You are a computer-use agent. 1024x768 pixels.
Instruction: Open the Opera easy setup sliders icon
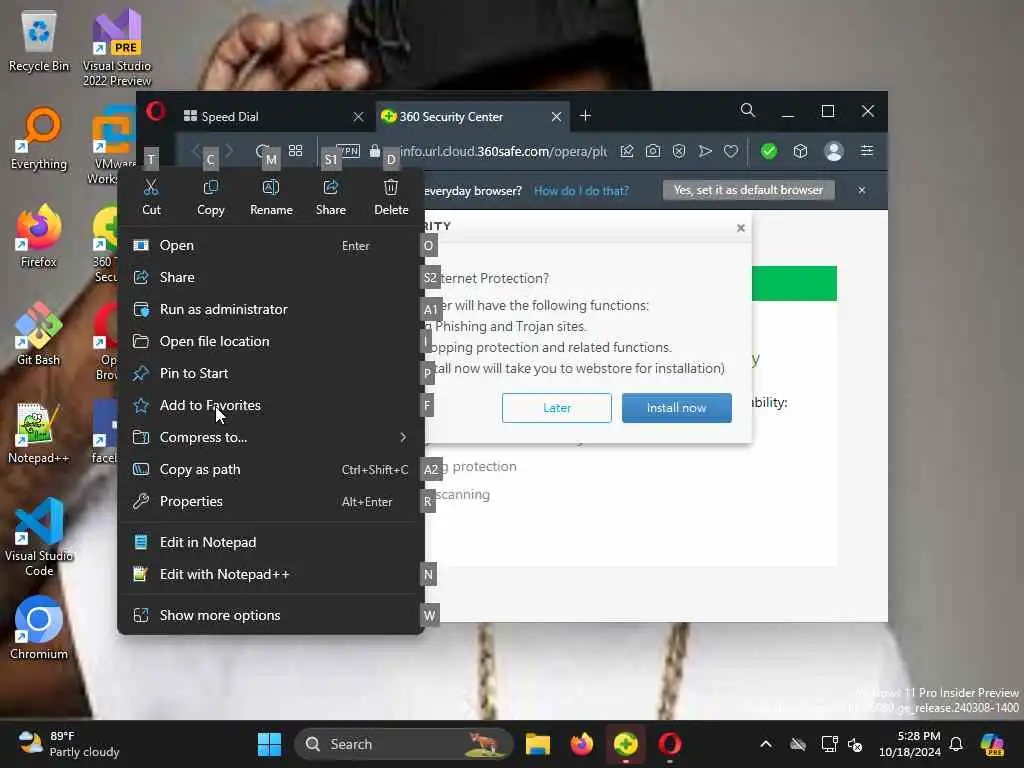click(867, 151)
